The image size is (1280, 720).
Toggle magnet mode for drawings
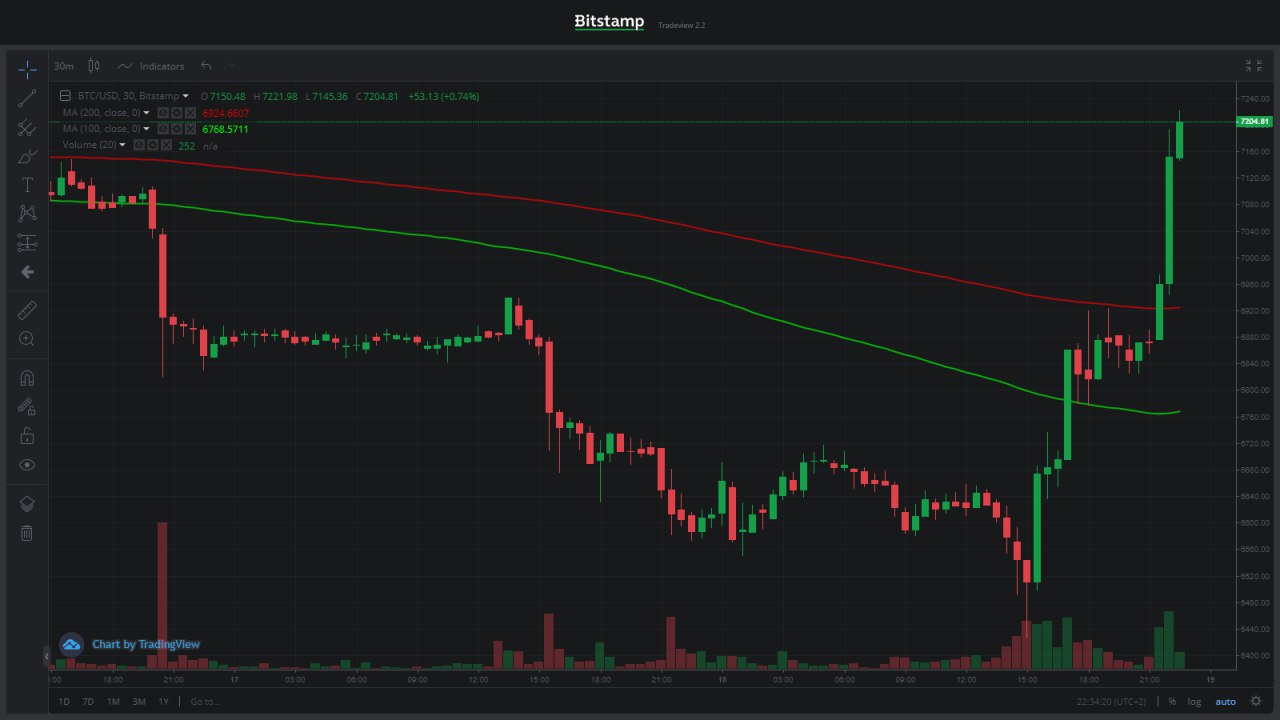[27, 378]
